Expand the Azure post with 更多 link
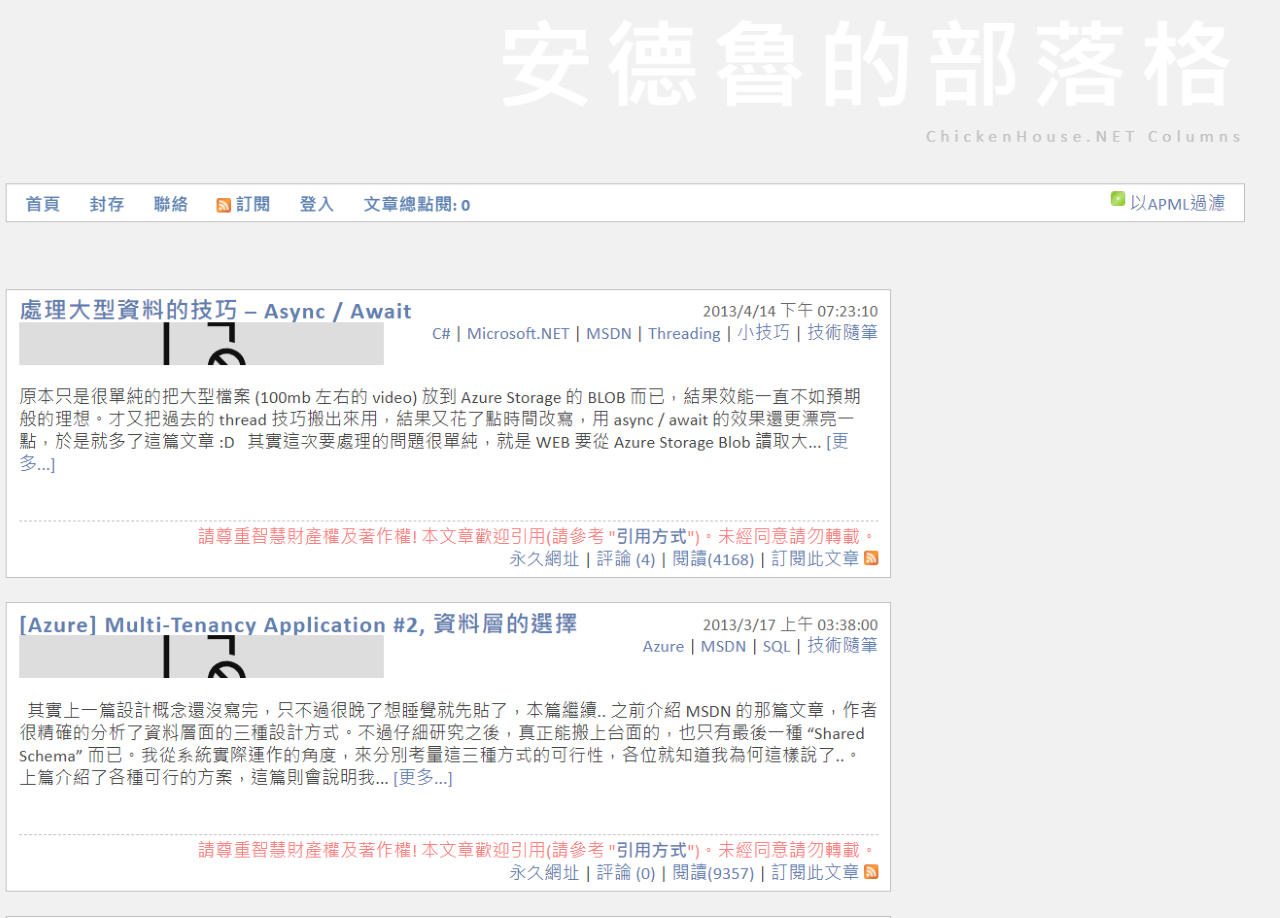The height and width of the screenshot is (918, 1280). 423,778
